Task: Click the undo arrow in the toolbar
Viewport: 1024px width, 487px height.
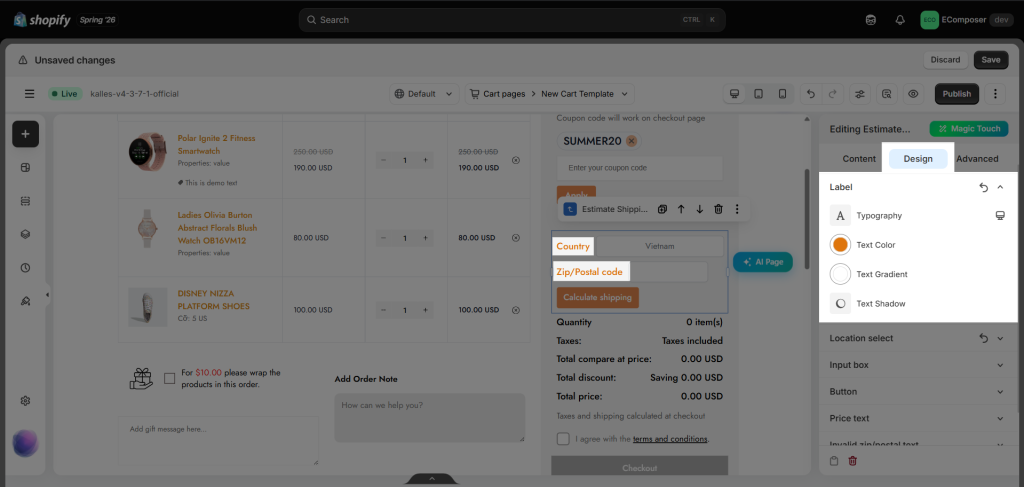Action: coord(811,94)
